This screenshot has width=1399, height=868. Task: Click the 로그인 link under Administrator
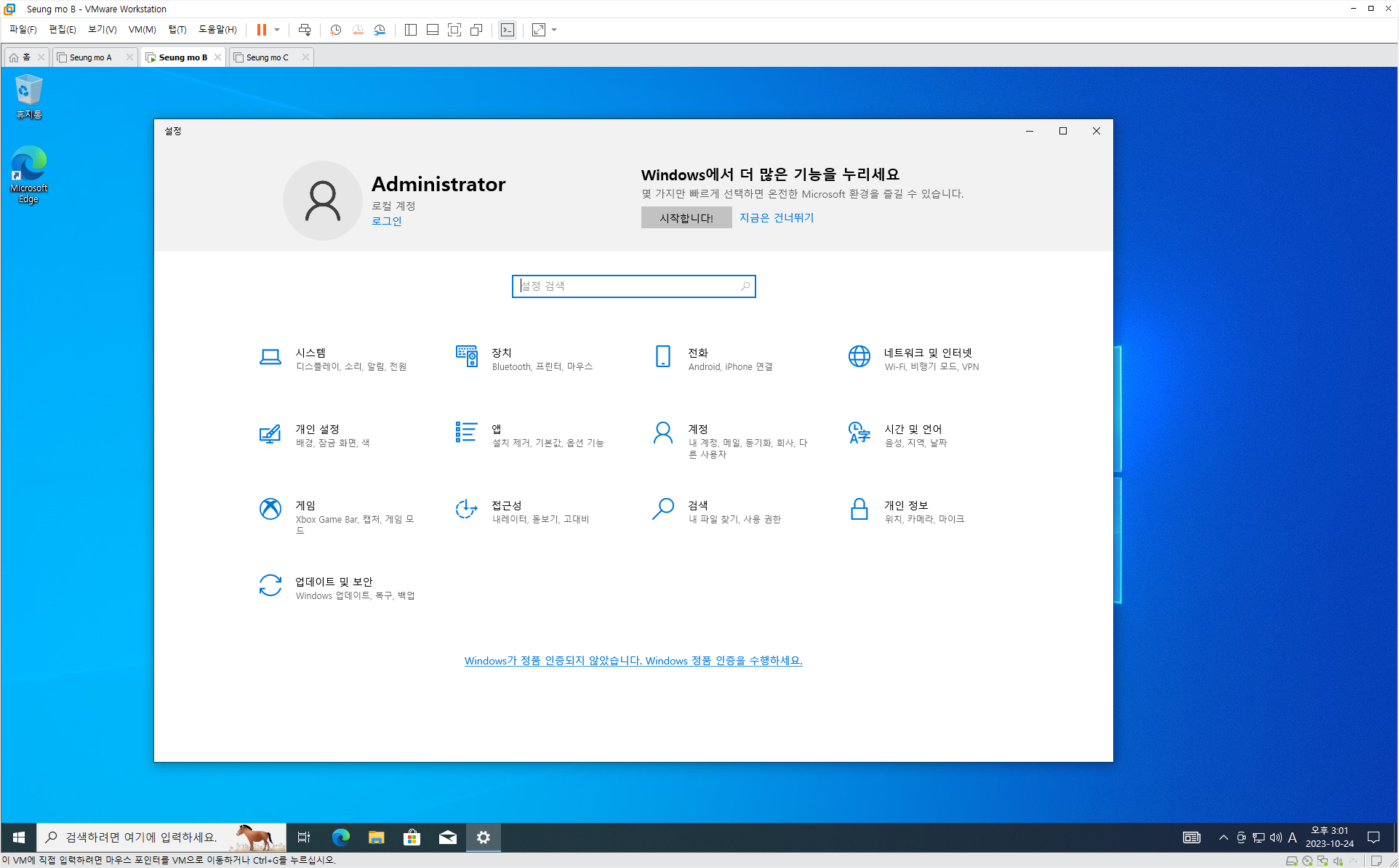(x=386, y=221)
